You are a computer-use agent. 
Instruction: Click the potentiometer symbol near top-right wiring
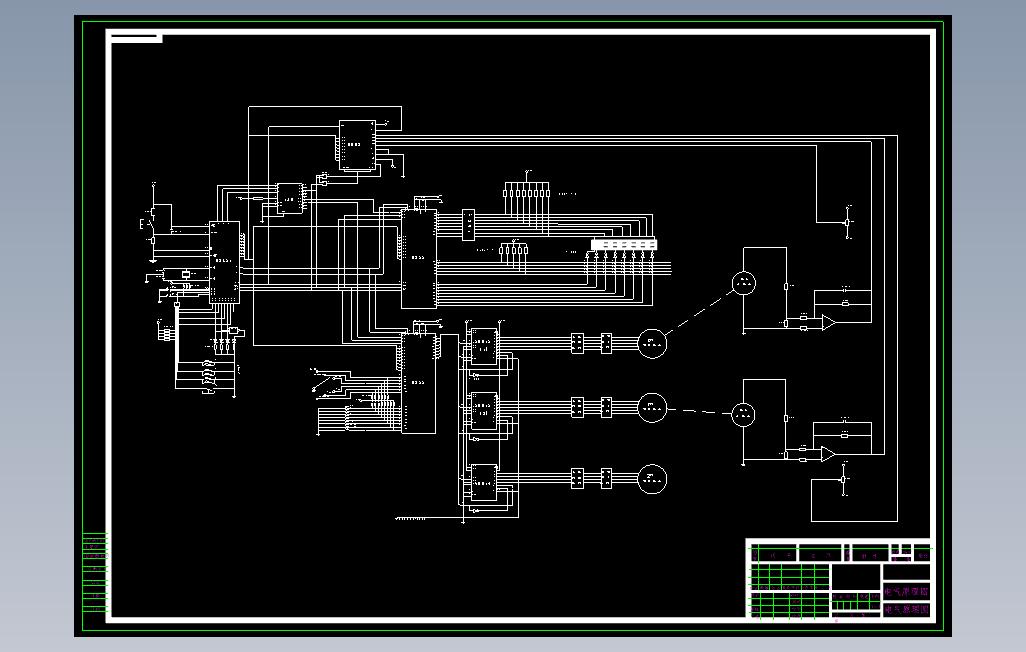848,223
